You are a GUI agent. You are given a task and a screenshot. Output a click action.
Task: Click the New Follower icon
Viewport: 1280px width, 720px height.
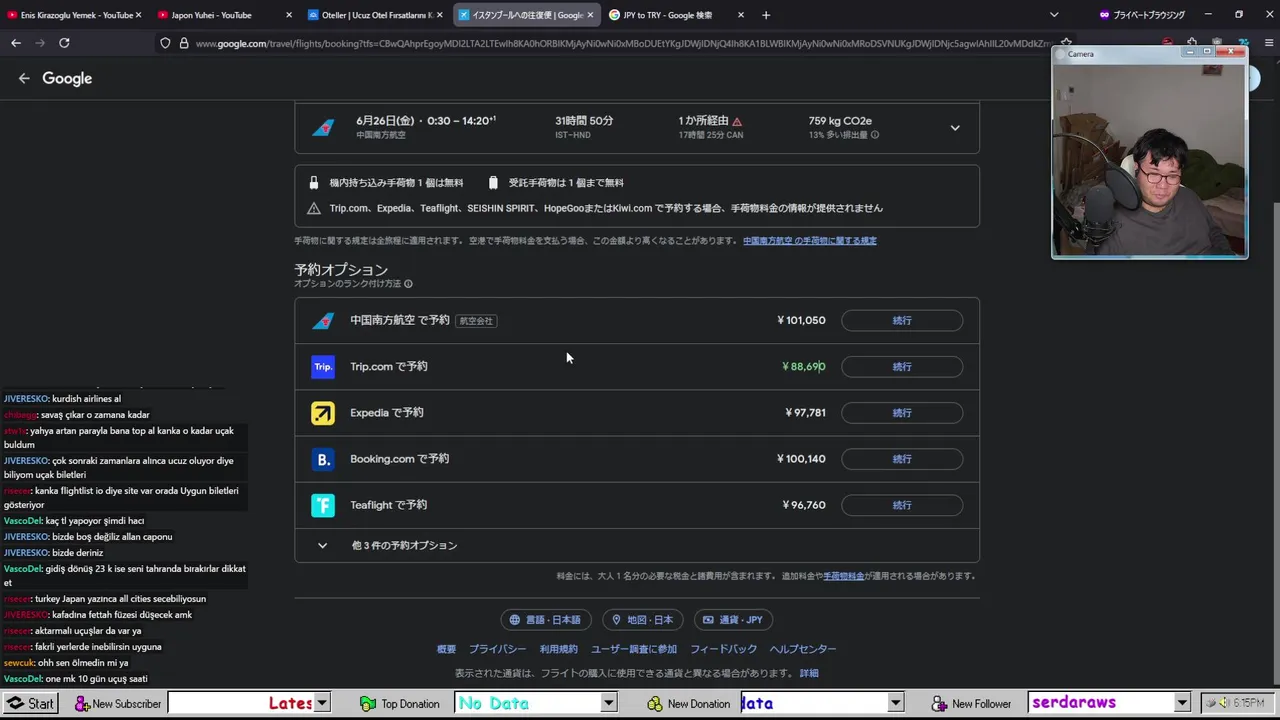coord(940,704)
